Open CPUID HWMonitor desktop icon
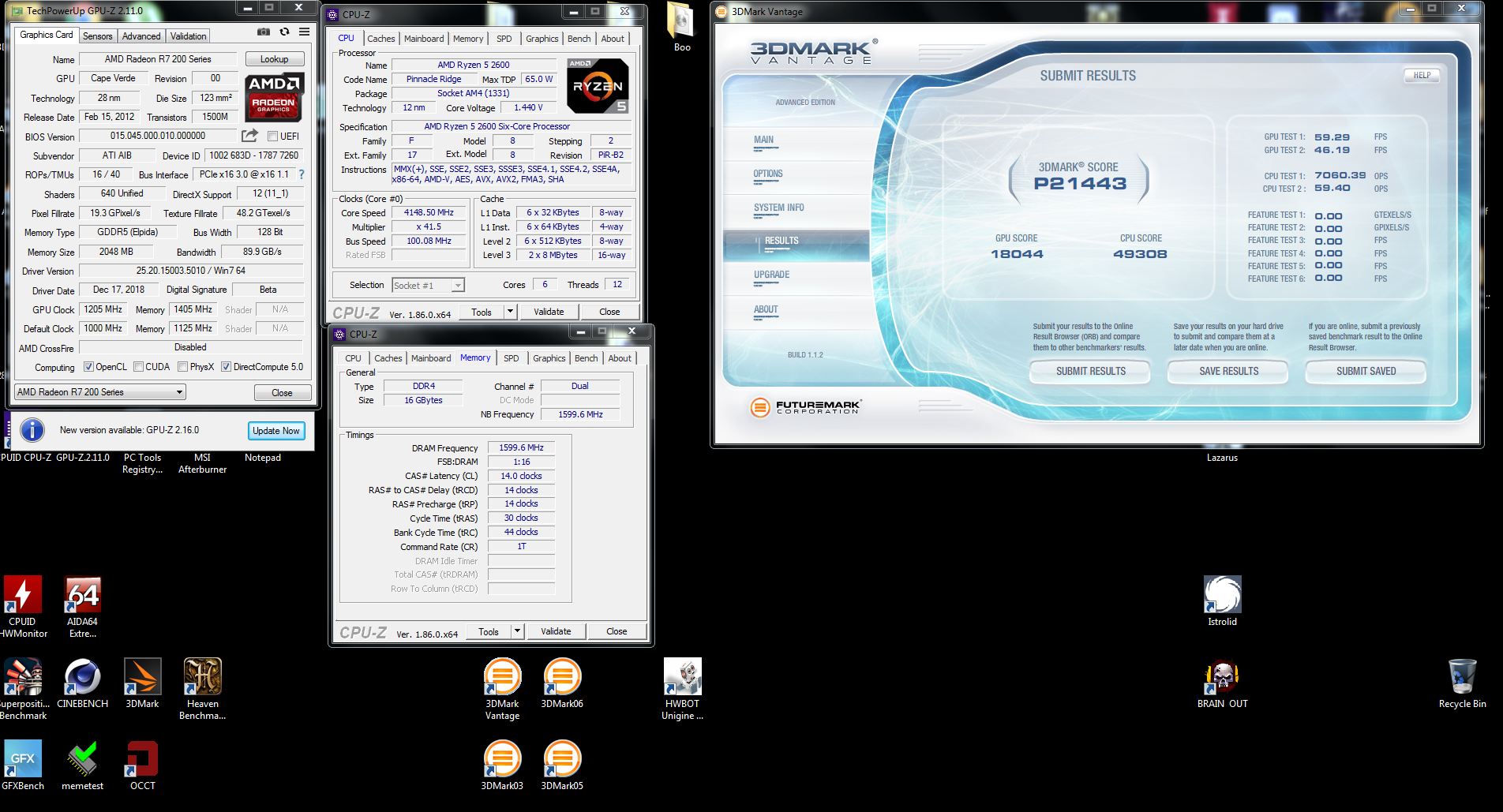This screenshot has height=812, width=1503. [22, 607]
